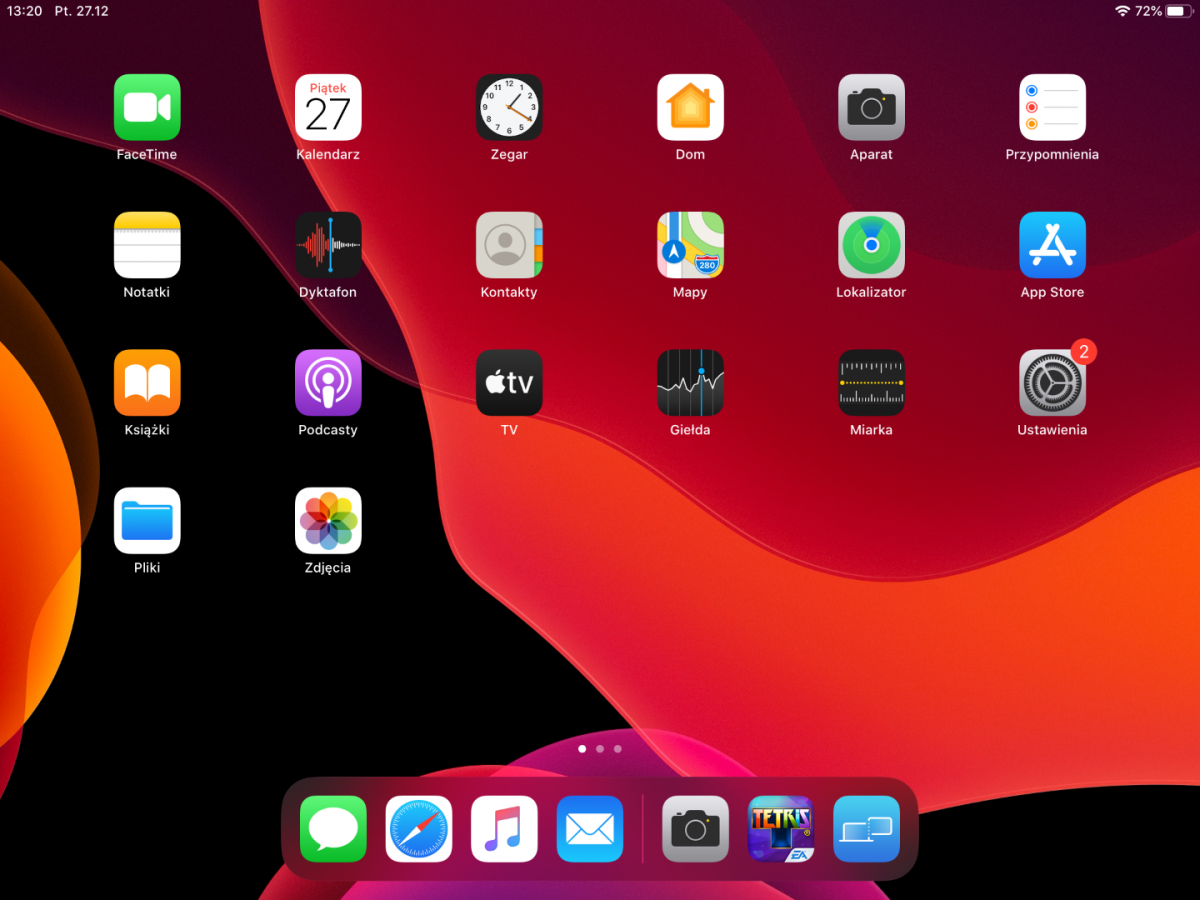Launch the Książki books app

point(147,383)
